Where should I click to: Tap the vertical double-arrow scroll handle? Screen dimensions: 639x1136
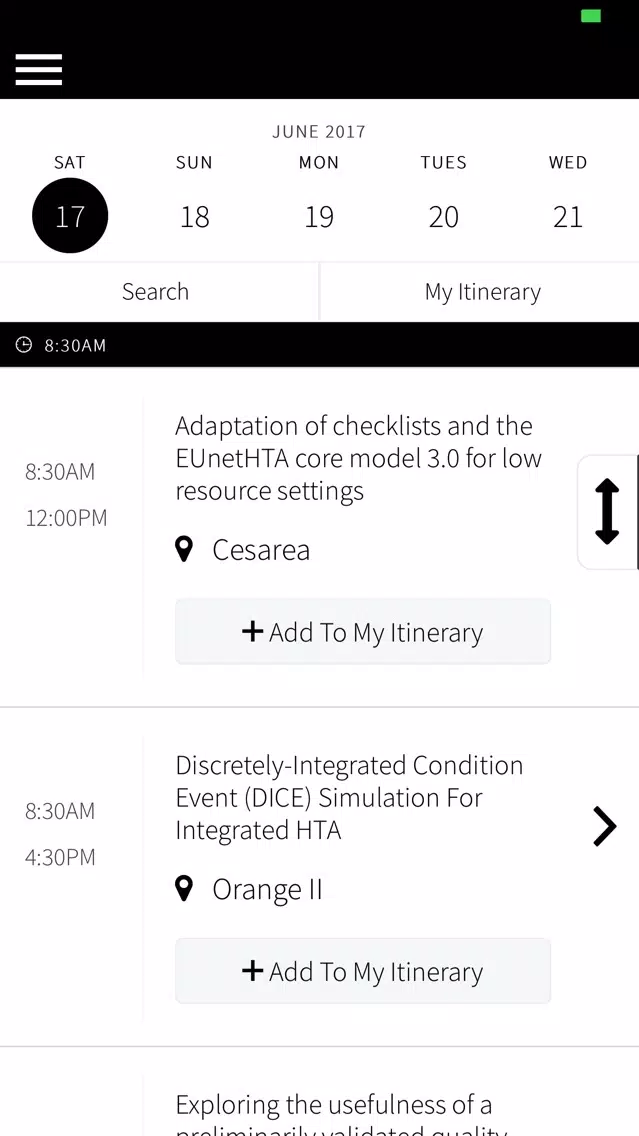point(607,511)
